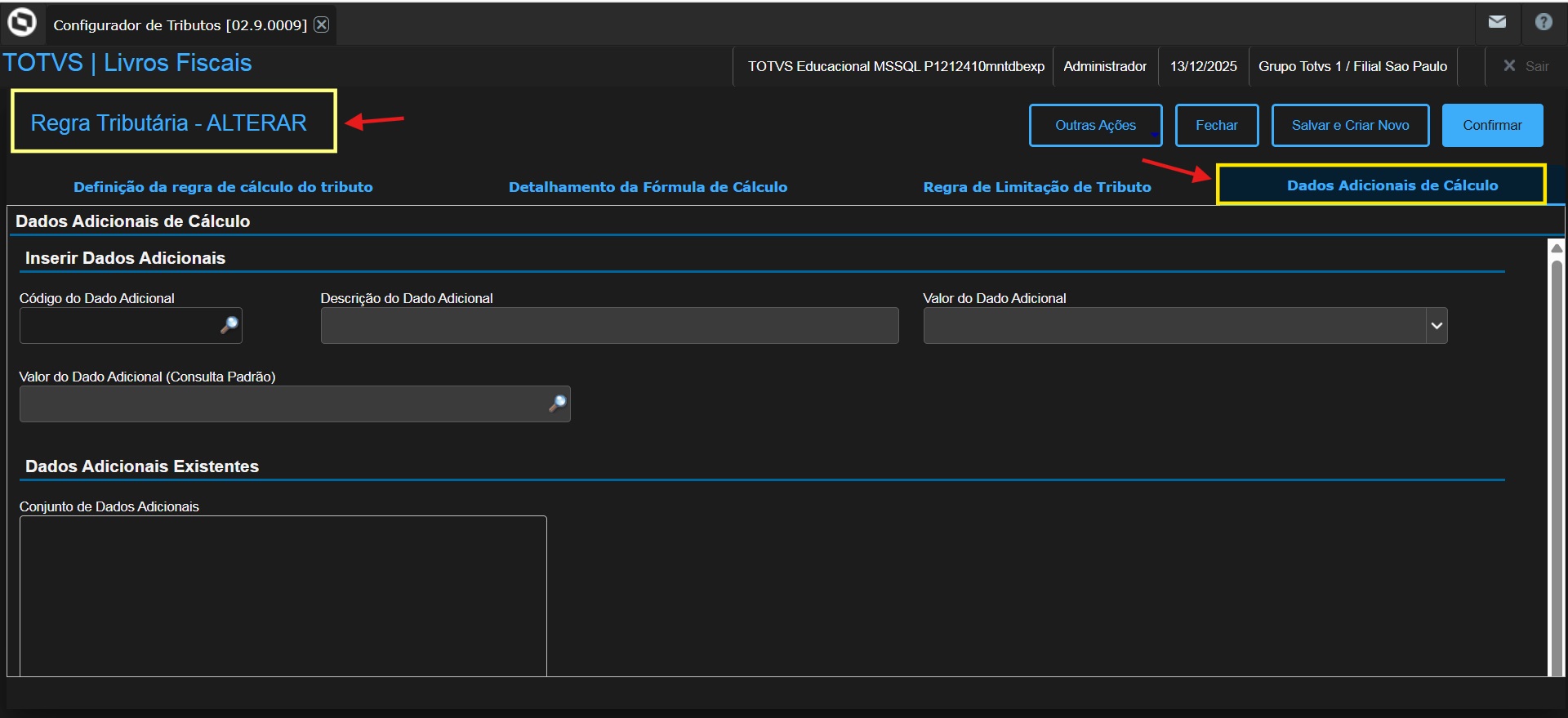The width and height of the screenshot is (1568, 718).
Task: Confirm the tax rule changes
Action: (1492, 125)
